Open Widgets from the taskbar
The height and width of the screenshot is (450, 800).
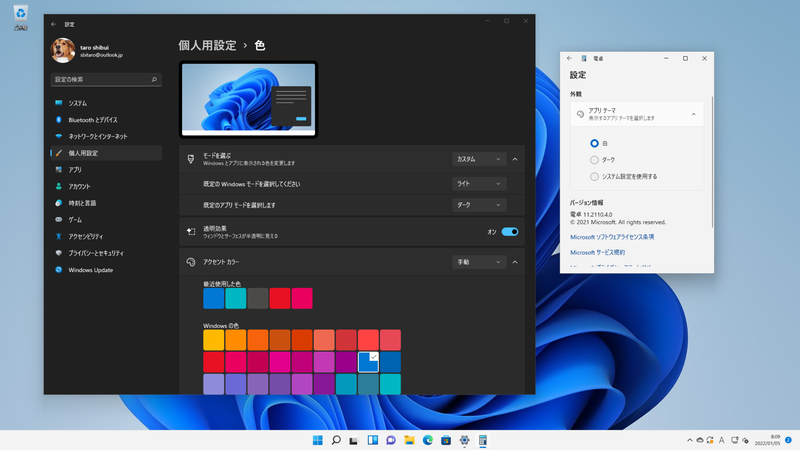click(372, 440)
